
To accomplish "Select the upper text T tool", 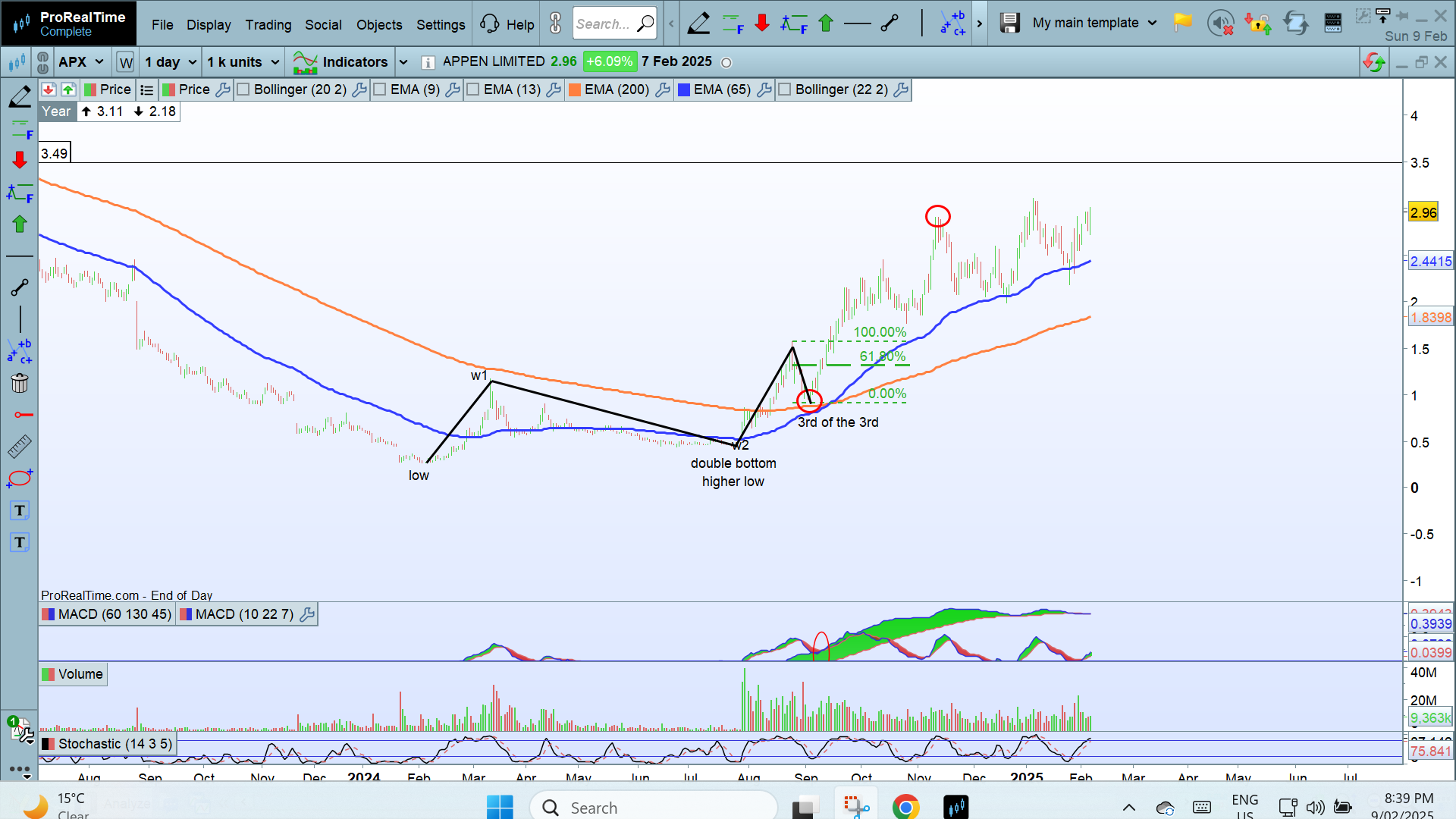I will tap(20, 510).
